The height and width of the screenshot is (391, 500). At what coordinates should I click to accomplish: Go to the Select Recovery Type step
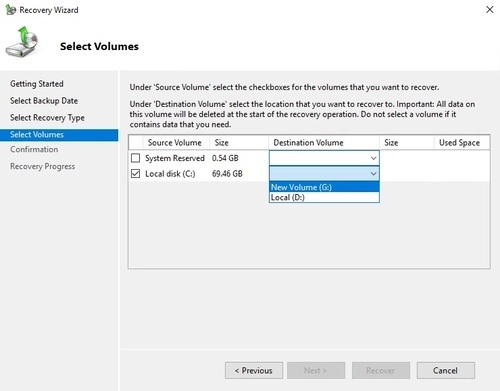pyautogui.click(x=47, y=118)
